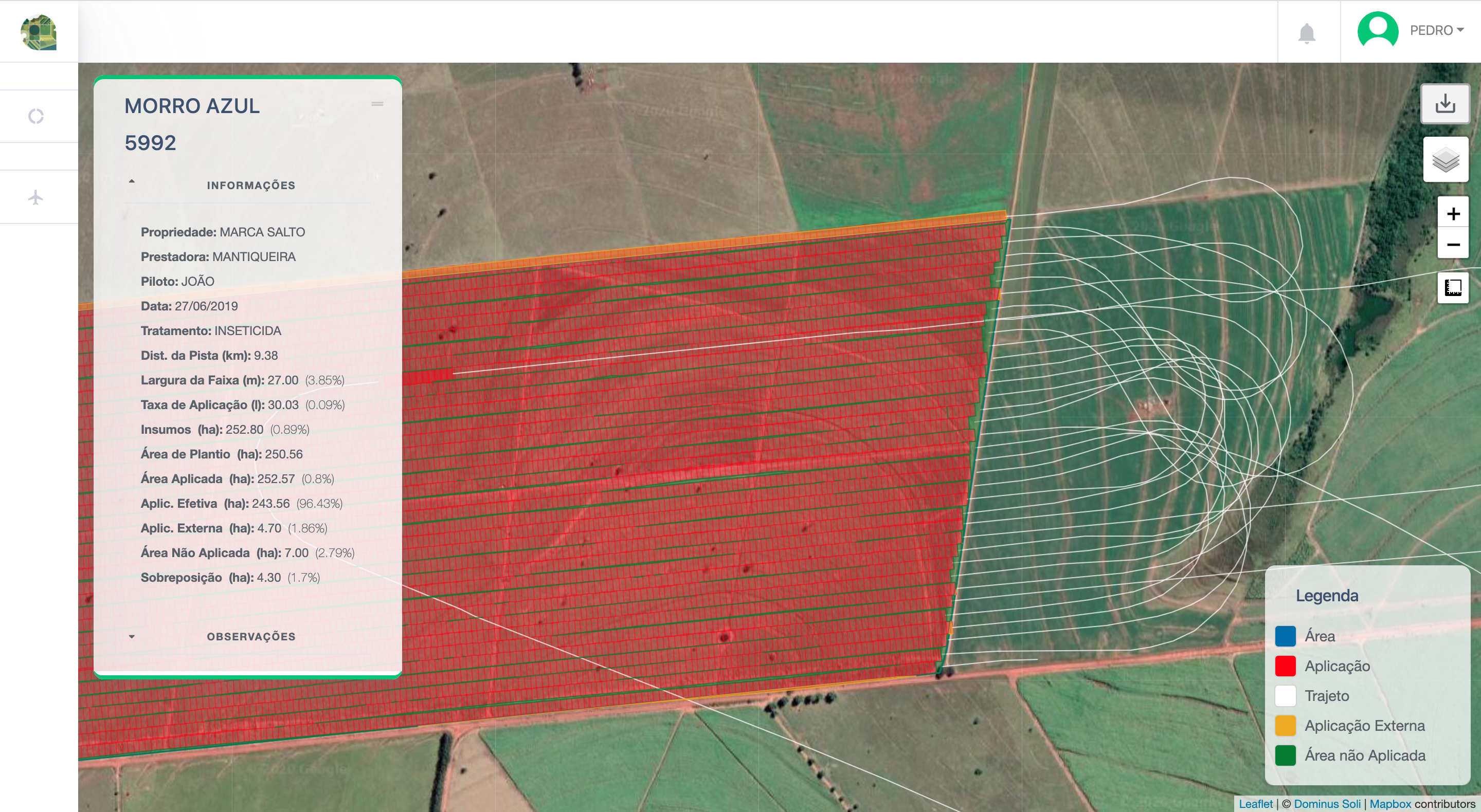Screen dimensions: 1481x812
Task: Open the Leaflet attribution link
Action: click(1255, 804)
